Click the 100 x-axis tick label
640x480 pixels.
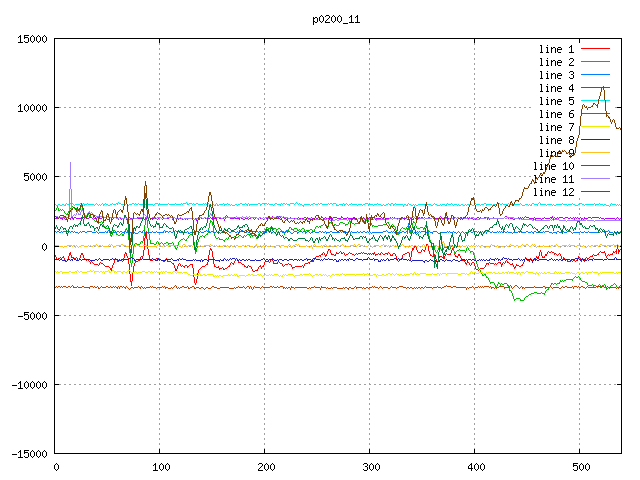tap(160, 467)
